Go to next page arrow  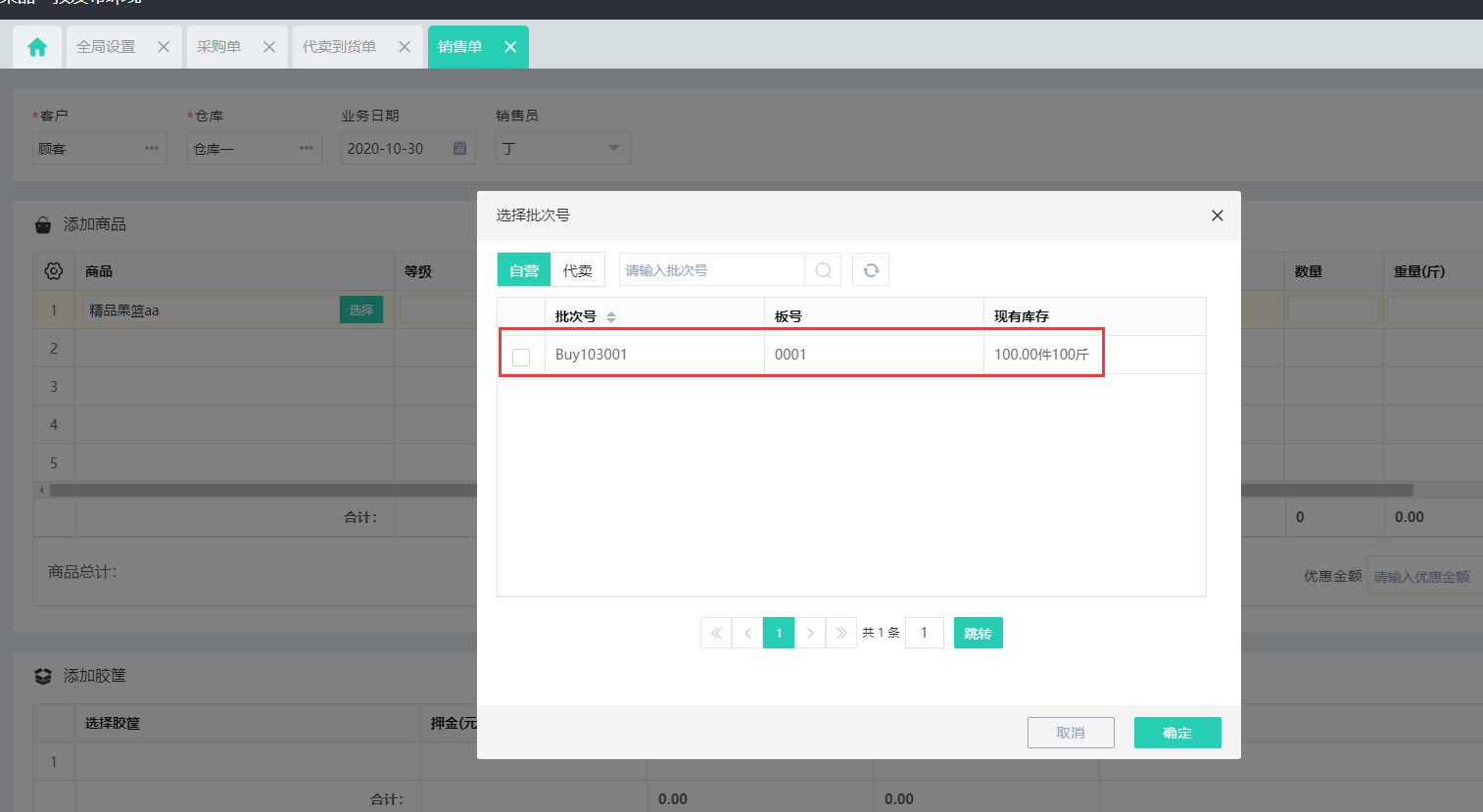[810, 633]
